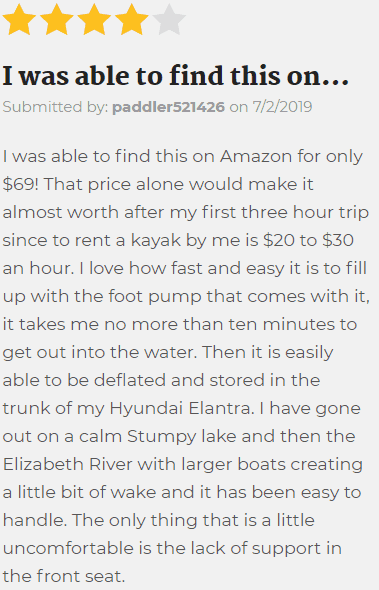Click the fourth gold rating star

point(132,20)
